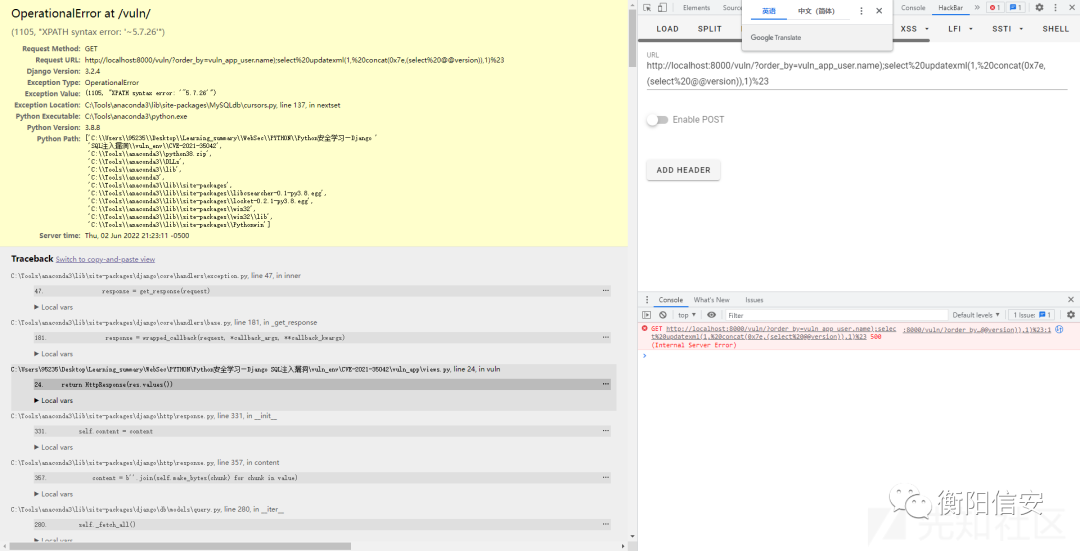Switch to the Elements tab in DevTools

[x=696, y=8]
